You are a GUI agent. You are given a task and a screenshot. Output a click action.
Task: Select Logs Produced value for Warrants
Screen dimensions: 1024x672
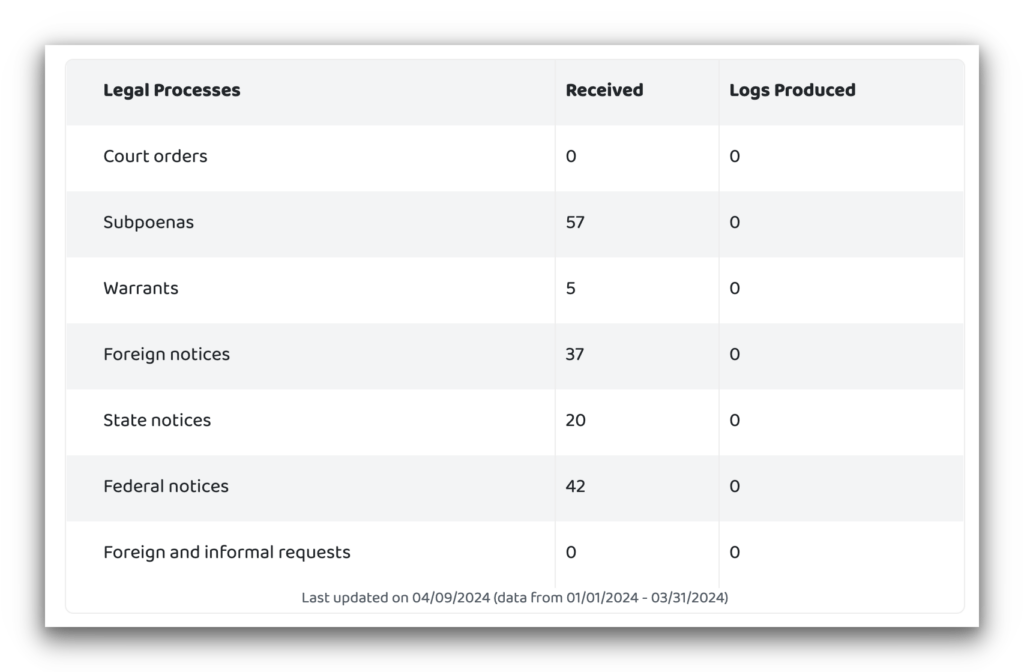click(x=735, y=288)
